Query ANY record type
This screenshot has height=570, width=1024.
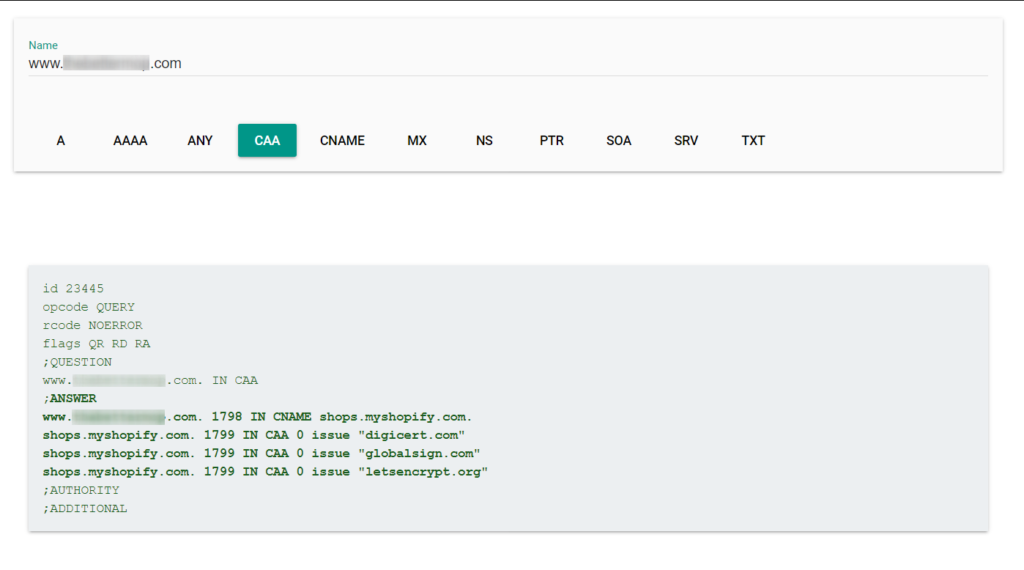coord(200,141)
